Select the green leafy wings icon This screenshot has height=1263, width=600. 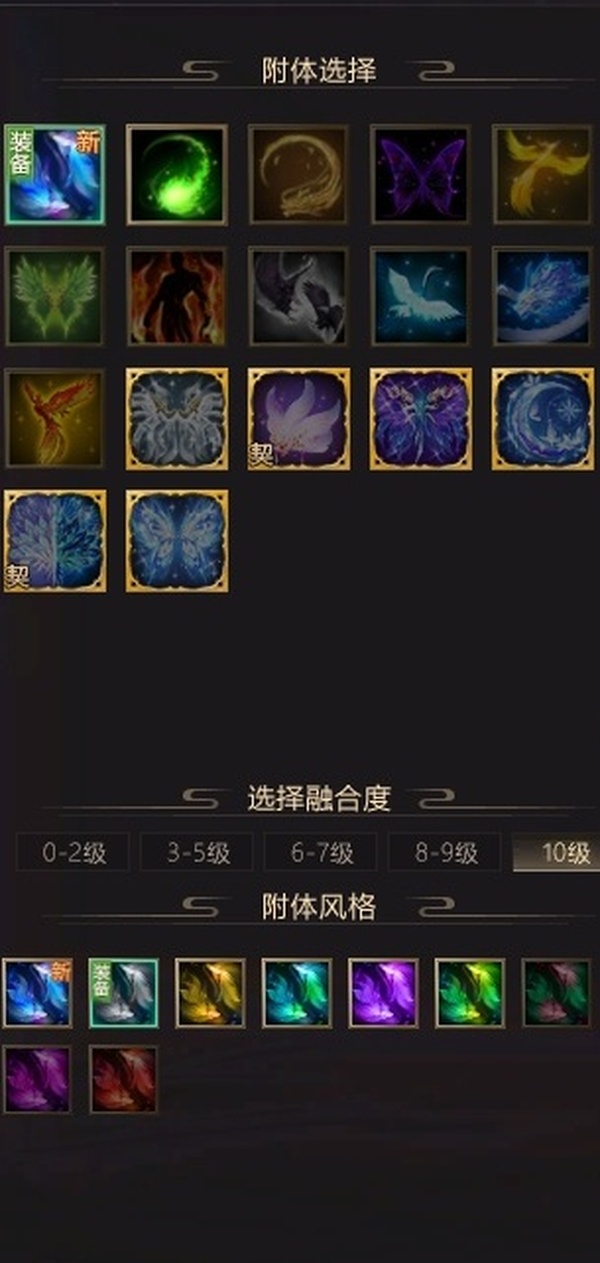(x=55, y=296)
